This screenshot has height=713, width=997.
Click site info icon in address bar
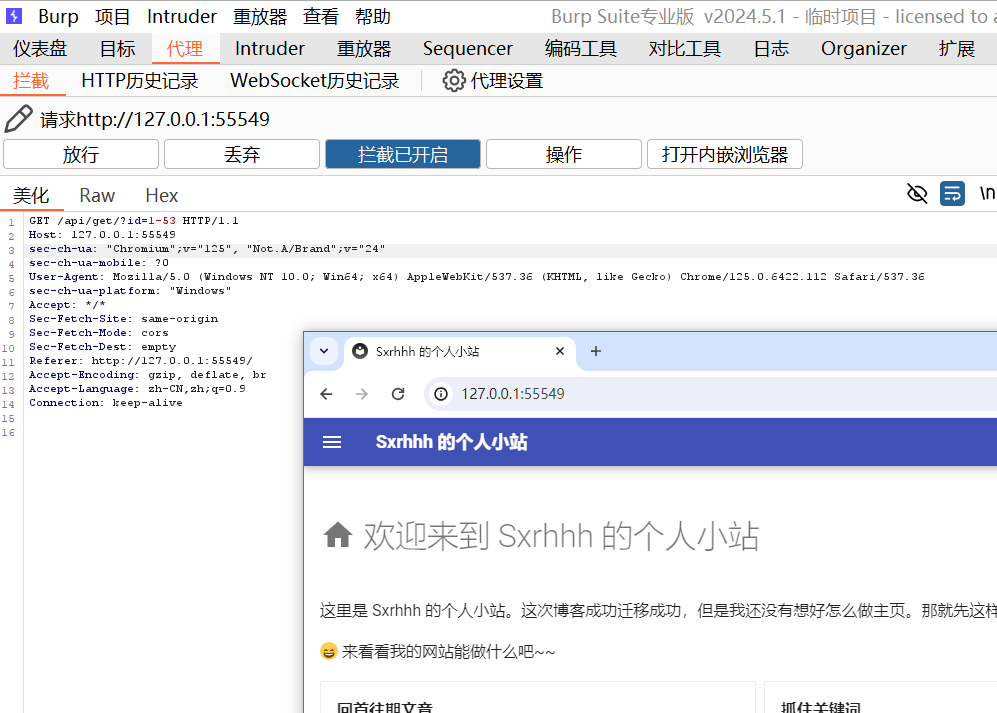click(440, 394)
